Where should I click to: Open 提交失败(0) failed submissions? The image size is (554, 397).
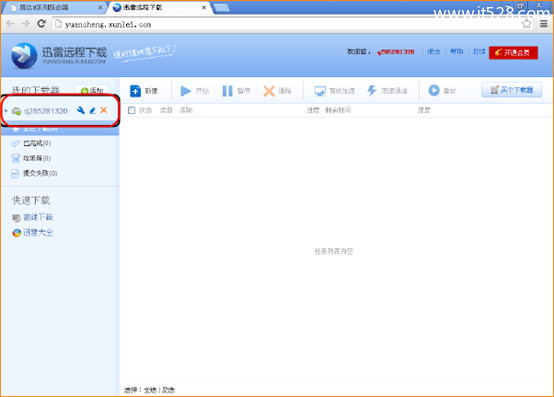(x=40, y=173)
